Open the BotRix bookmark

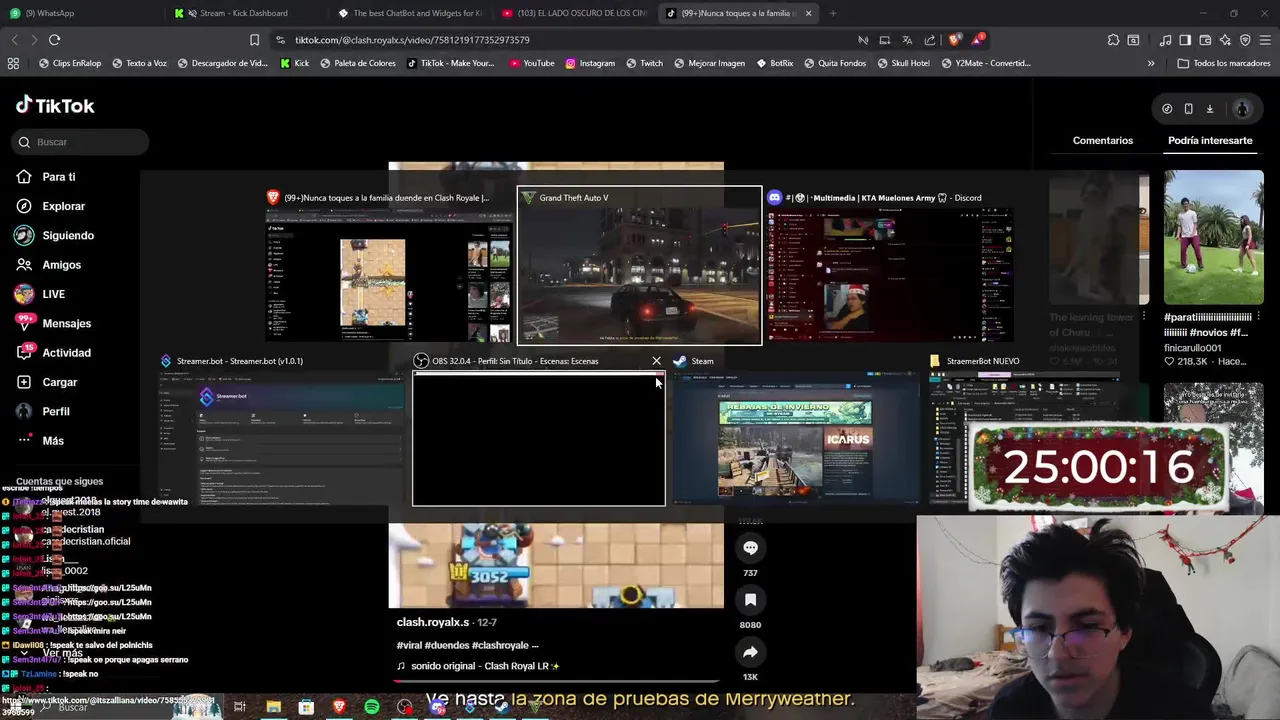(774, 63)
